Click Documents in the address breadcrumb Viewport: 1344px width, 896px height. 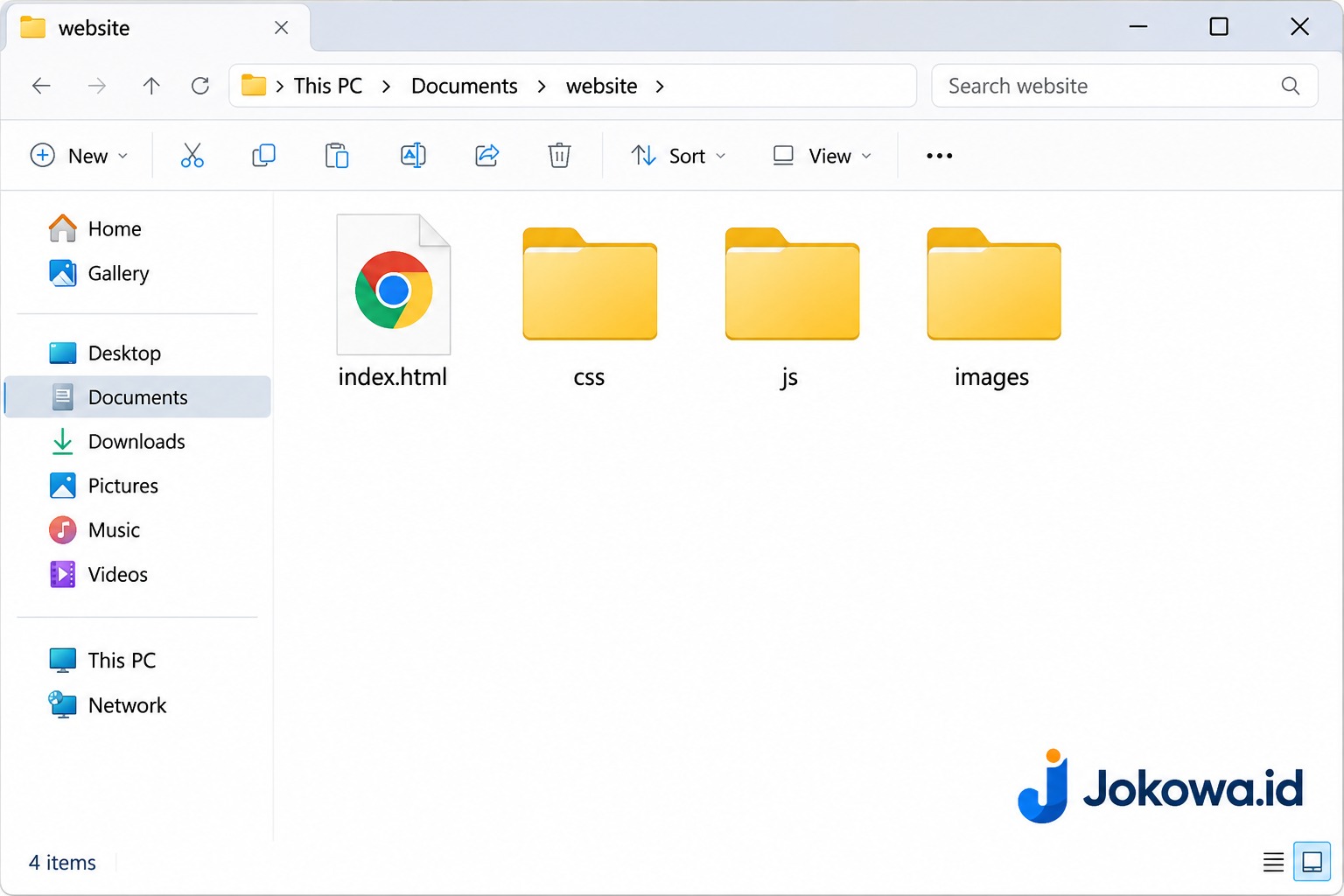(465, 86)
